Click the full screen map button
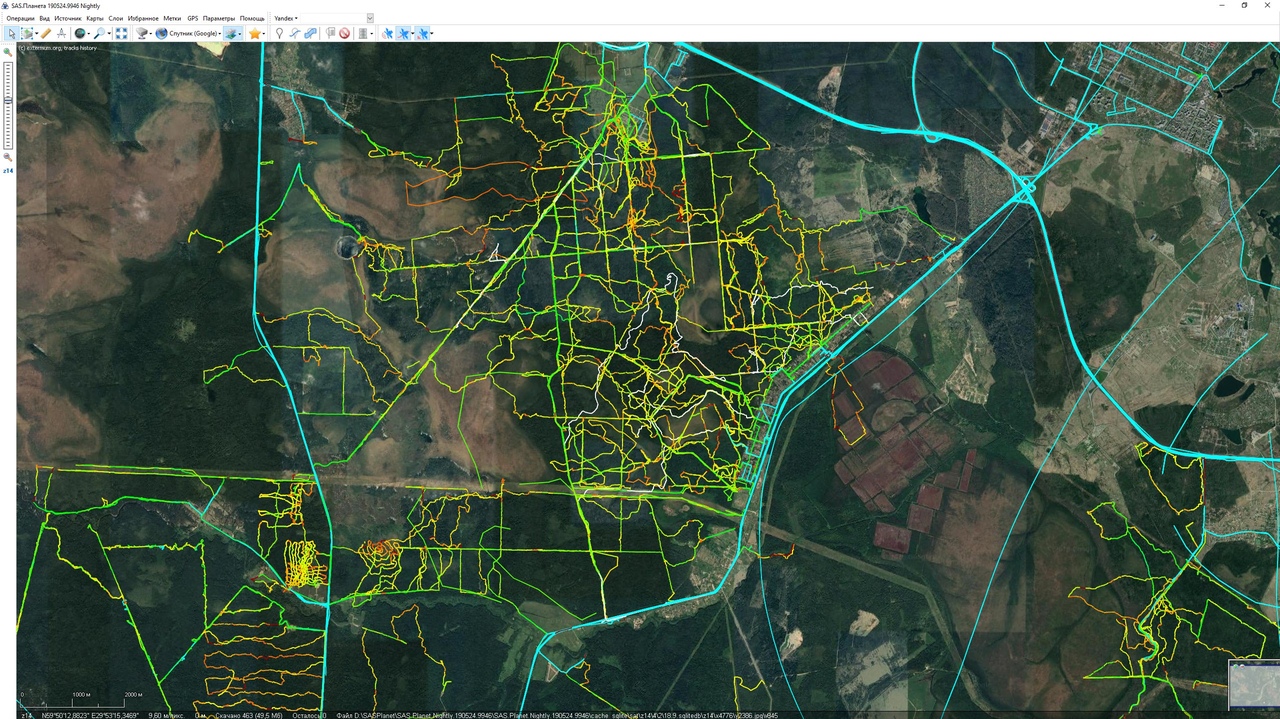This screenshot has height=719, width=1280. click(x=121, y=33)
